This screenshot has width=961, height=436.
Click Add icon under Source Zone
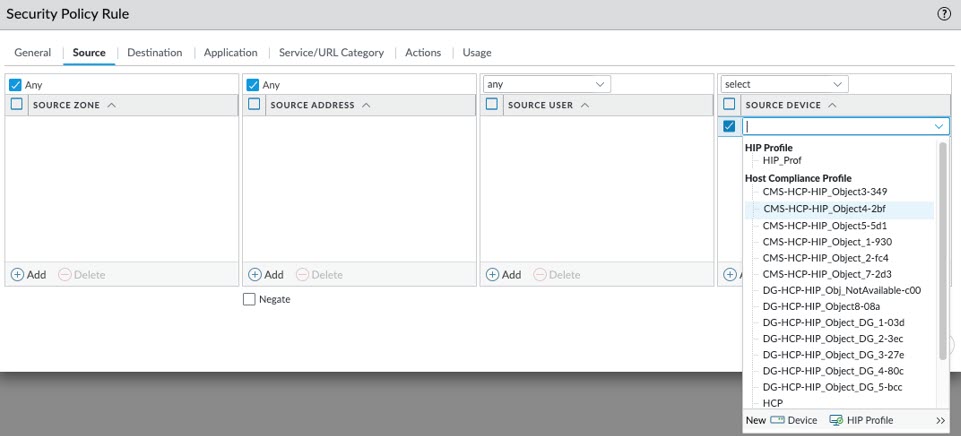[x=17, y=274]
